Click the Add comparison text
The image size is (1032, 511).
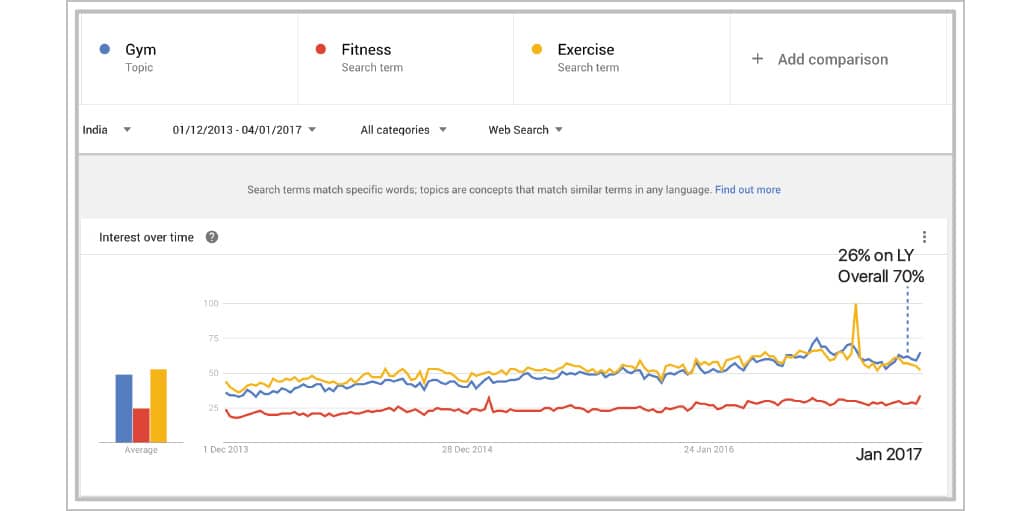coord(832,59)
